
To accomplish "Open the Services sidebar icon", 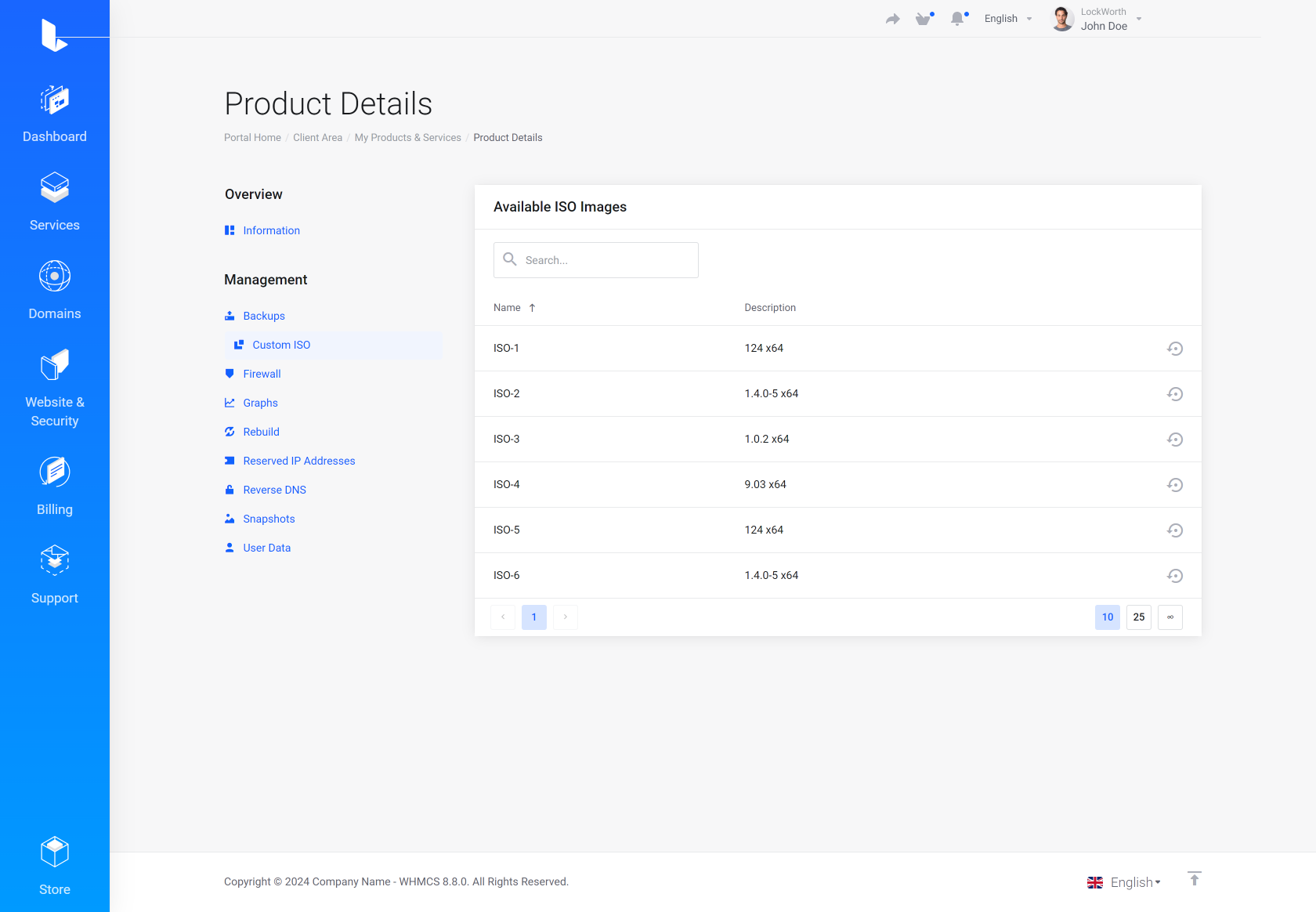I will (55, 188).
